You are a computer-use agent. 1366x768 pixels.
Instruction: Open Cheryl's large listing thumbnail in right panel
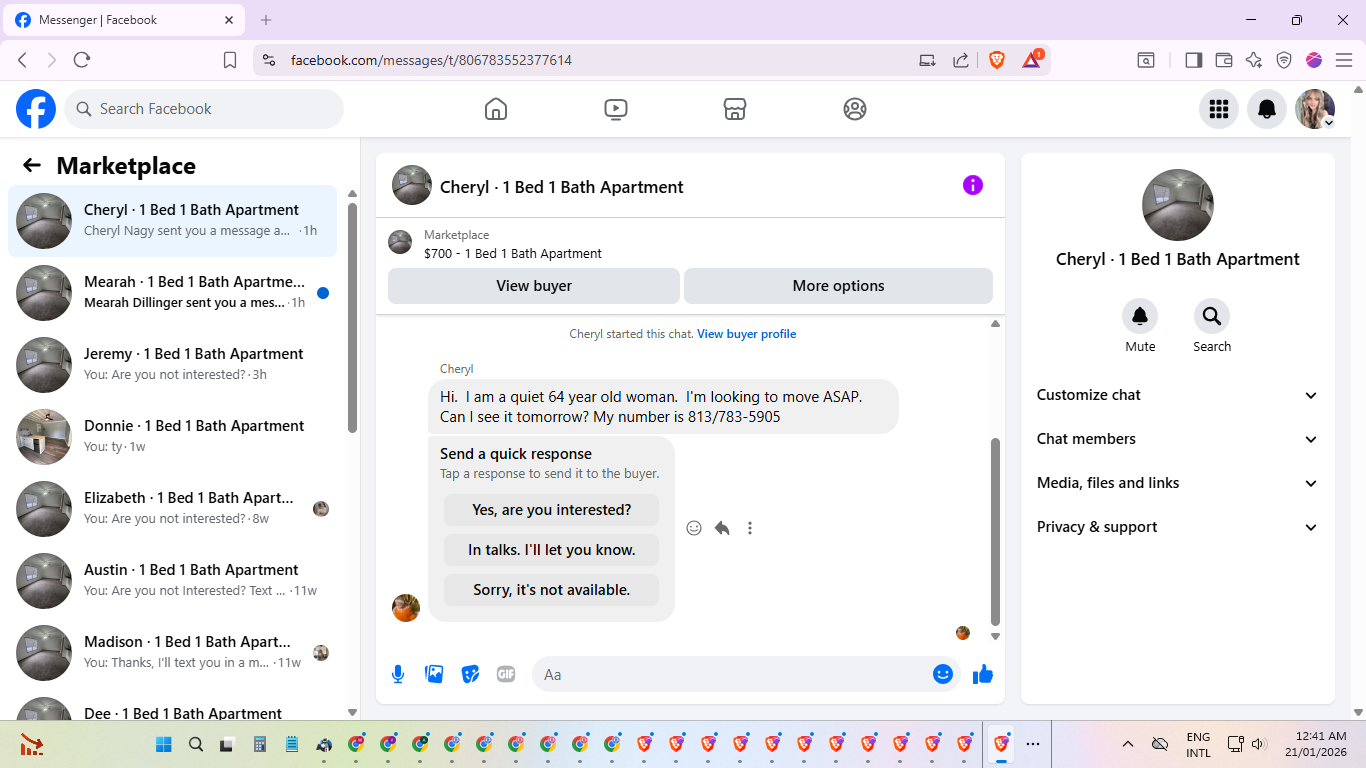pyautogui.click(x=1178, y=205)
